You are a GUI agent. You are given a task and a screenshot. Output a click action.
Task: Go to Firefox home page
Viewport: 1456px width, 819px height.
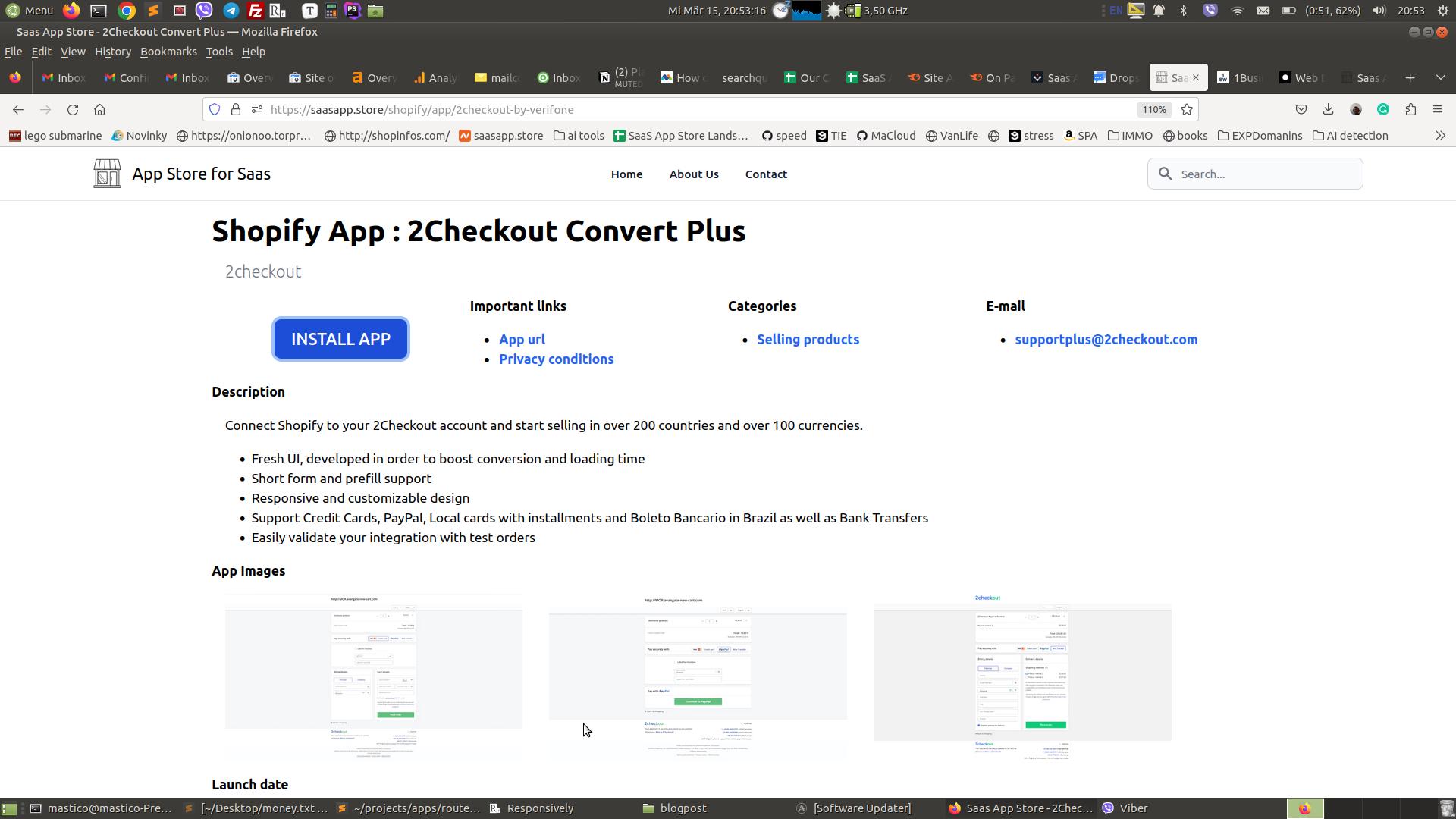[99, 110]
